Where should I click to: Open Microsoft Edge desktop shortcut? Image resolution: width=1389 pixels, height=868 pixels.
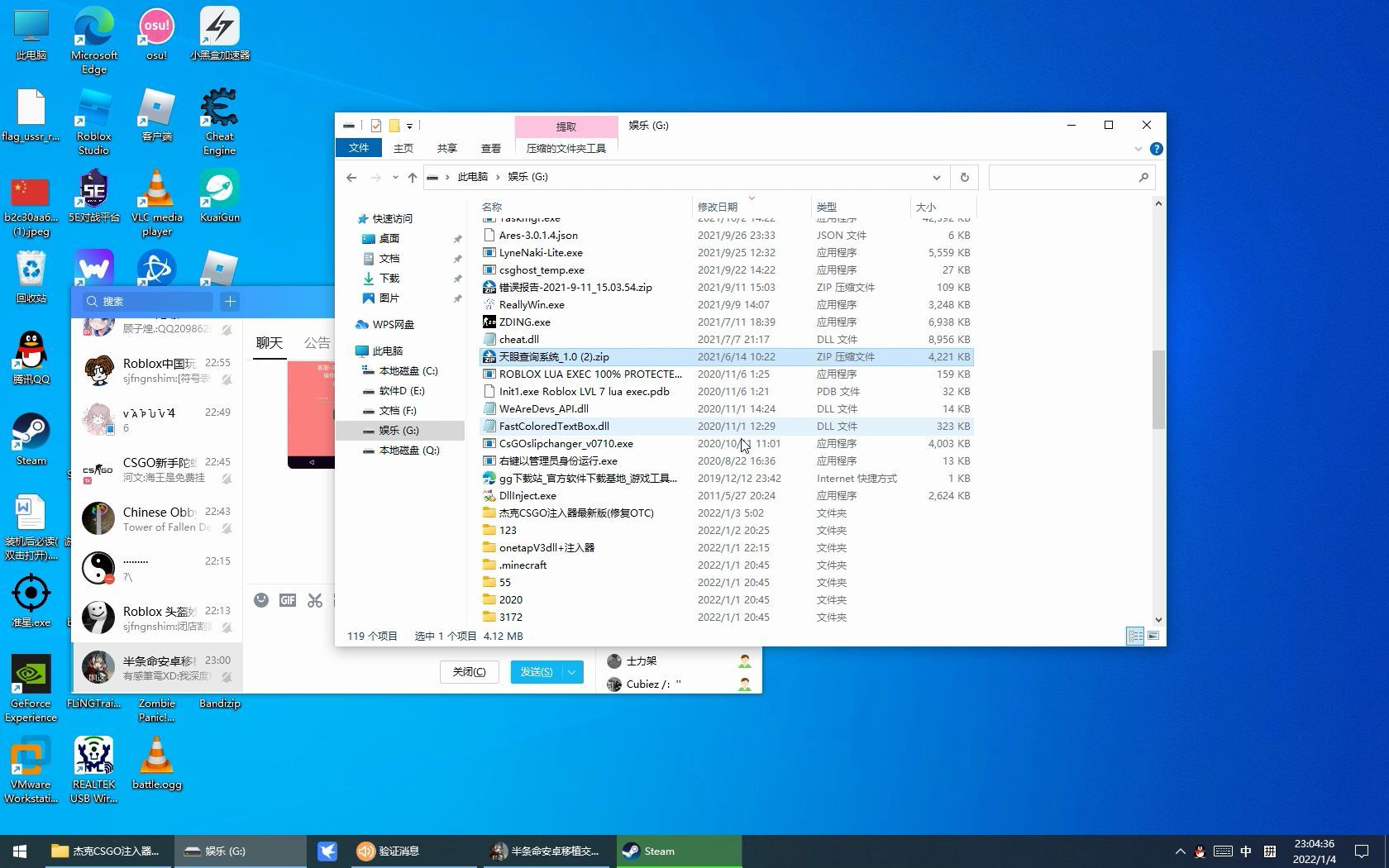point(93,41)
